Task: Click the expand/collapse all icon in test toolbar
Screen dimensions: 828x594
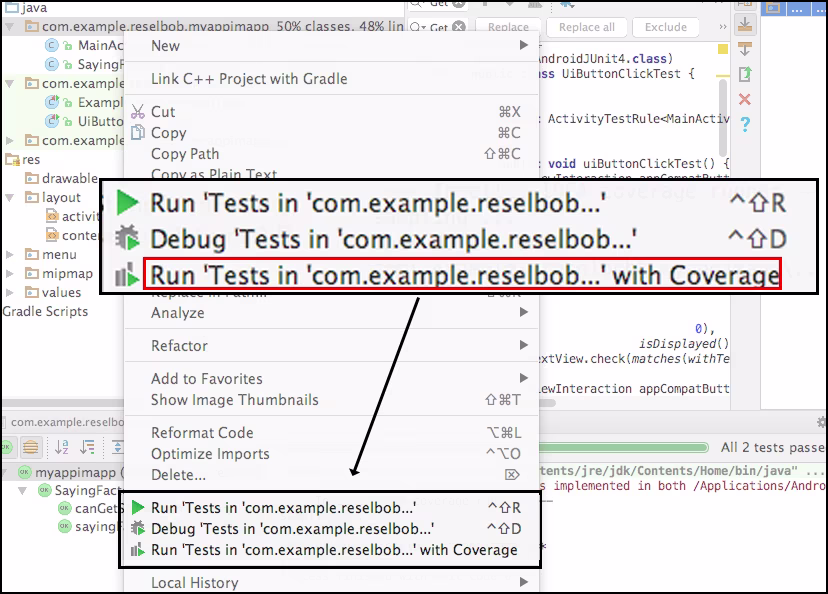Action: tap(117, 447)
